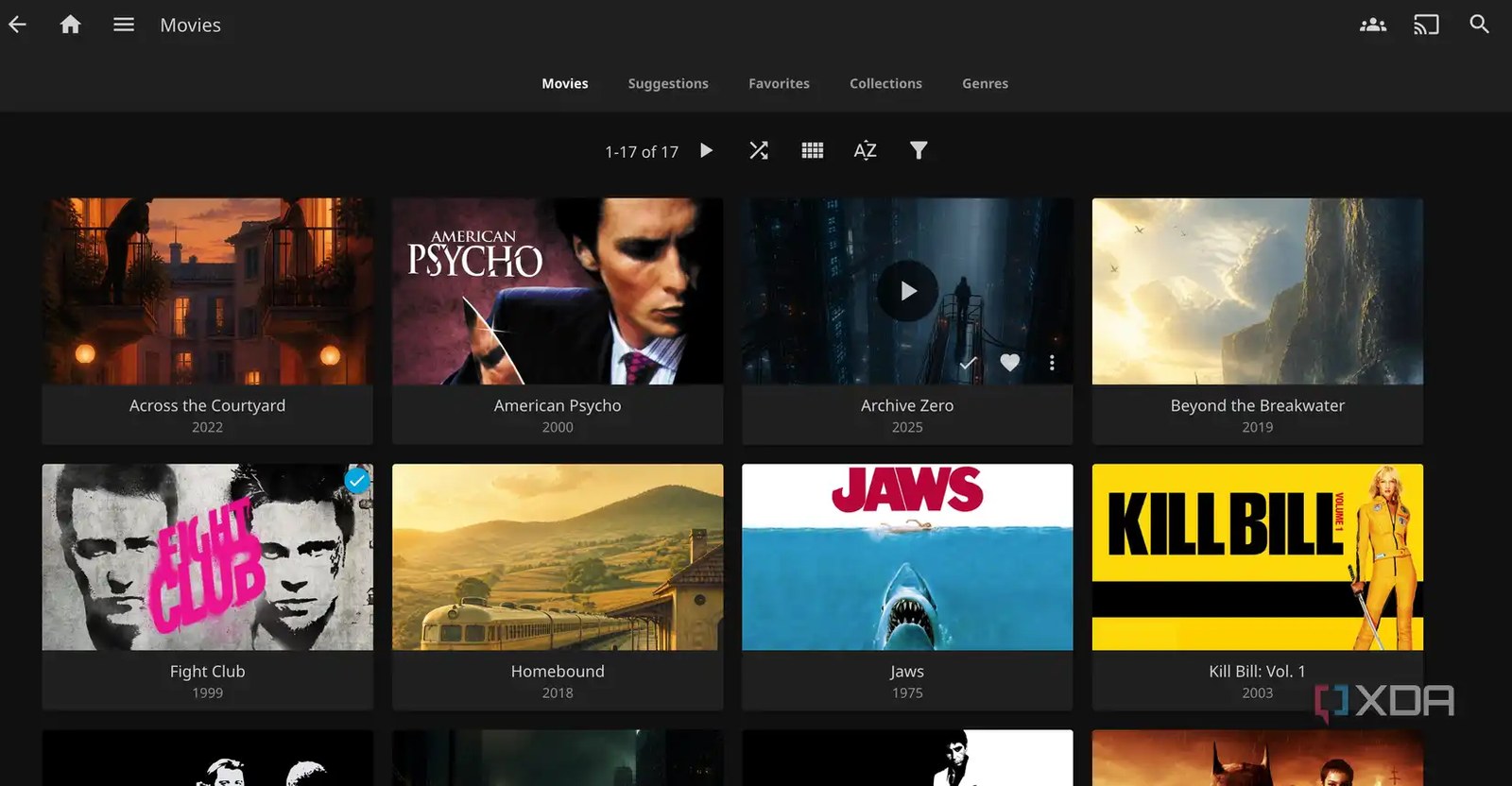Open the Home icon

pyautogui.click(x=70, y=25)
